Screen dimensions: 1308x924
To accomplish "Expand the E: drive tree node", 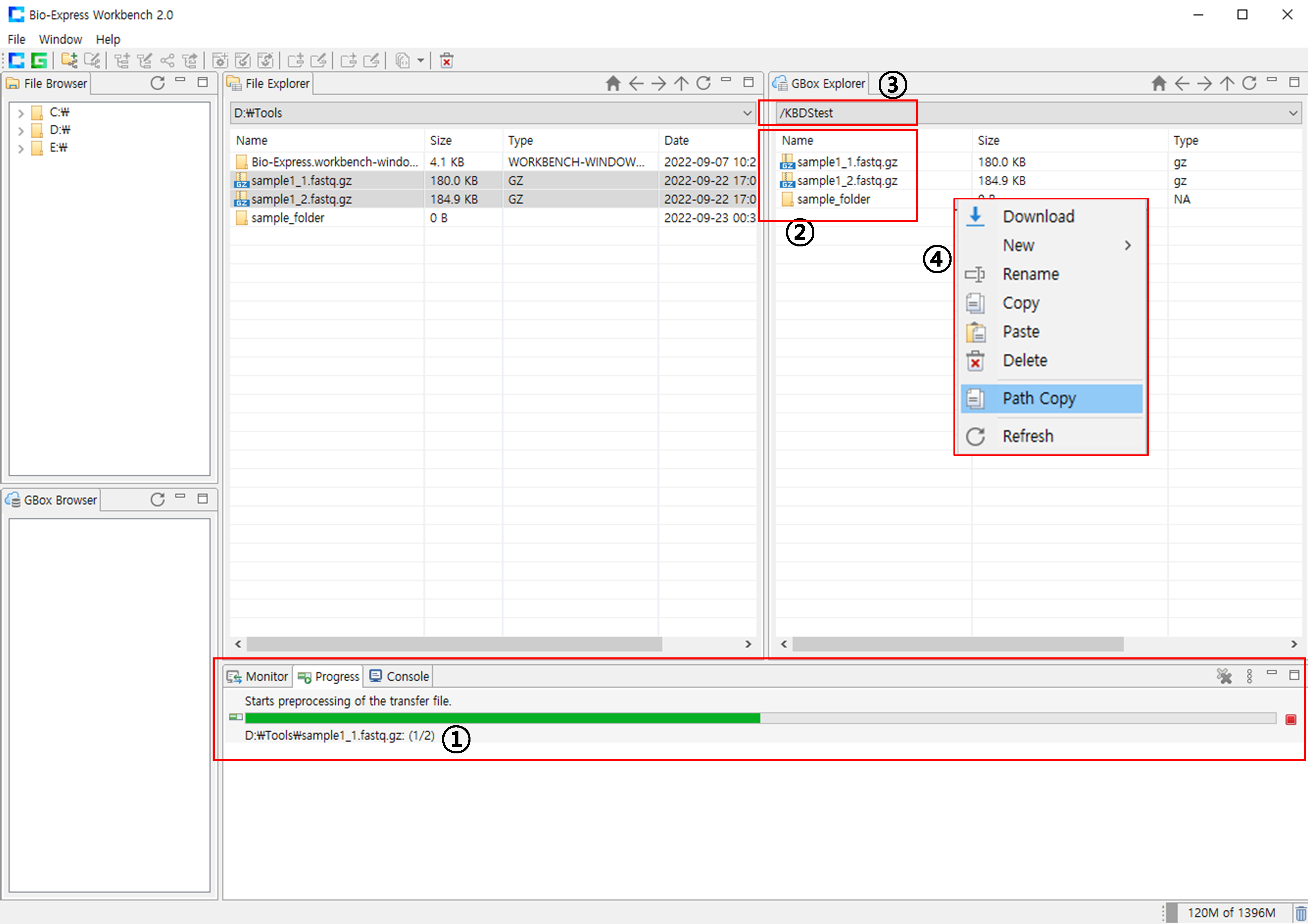I will [x=21, y=149].
